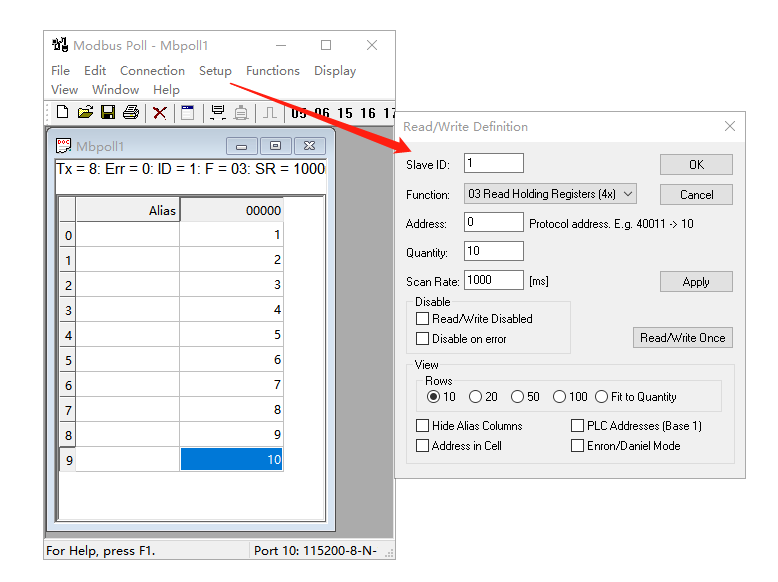Expand the Function dropdown list
Viewport: 778px width, 582px height.
[x=627, y=194]
